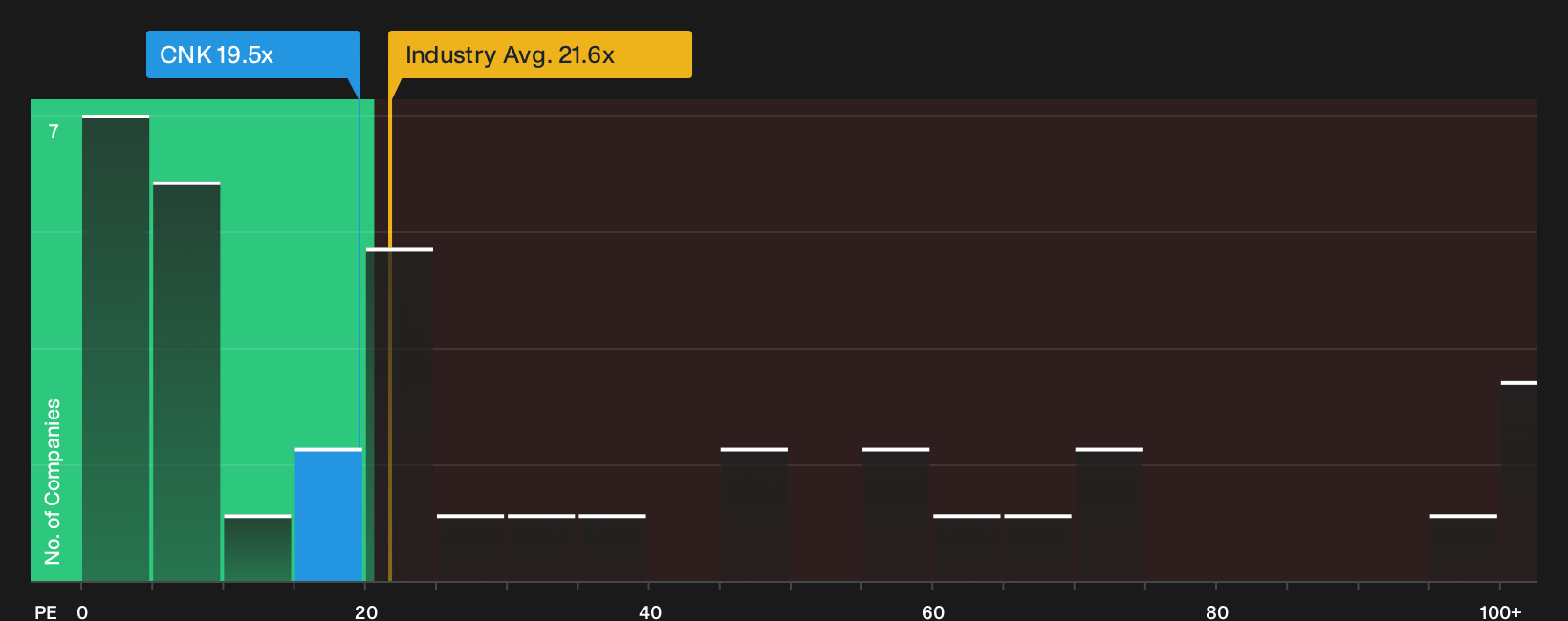Click the yellow Industry Avg. 21.6x label
Viewport: 1568px width, 621px height.
[x=539, y=54]
